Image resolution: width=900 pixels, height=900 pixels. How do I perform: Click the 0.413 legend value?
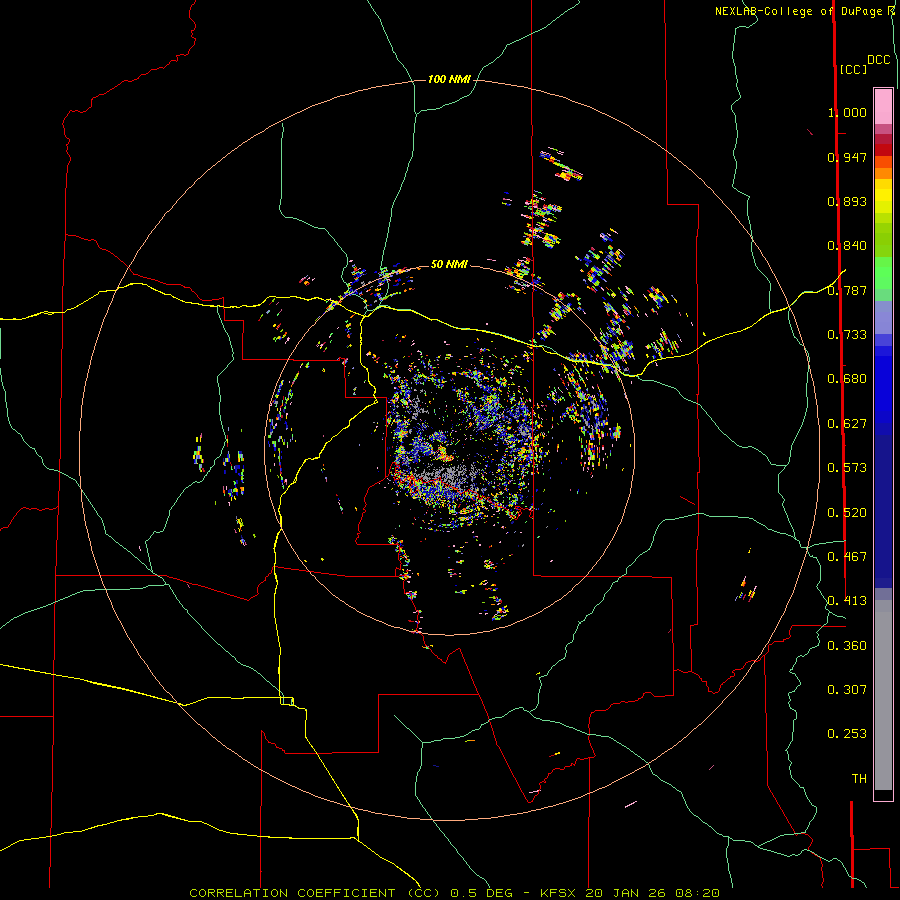847,601
